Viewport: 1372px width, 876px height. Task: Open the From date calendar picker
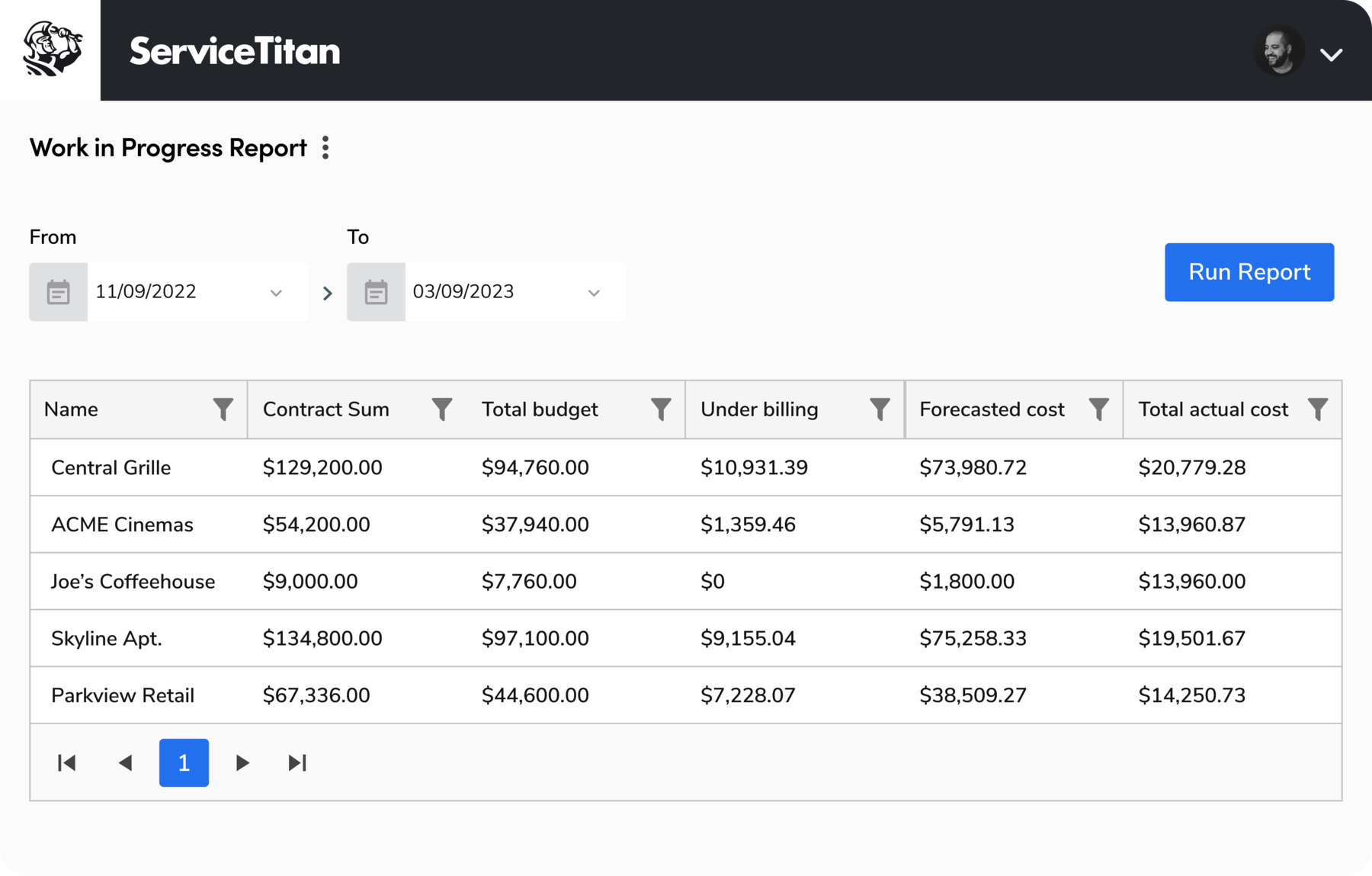point(58,291)
